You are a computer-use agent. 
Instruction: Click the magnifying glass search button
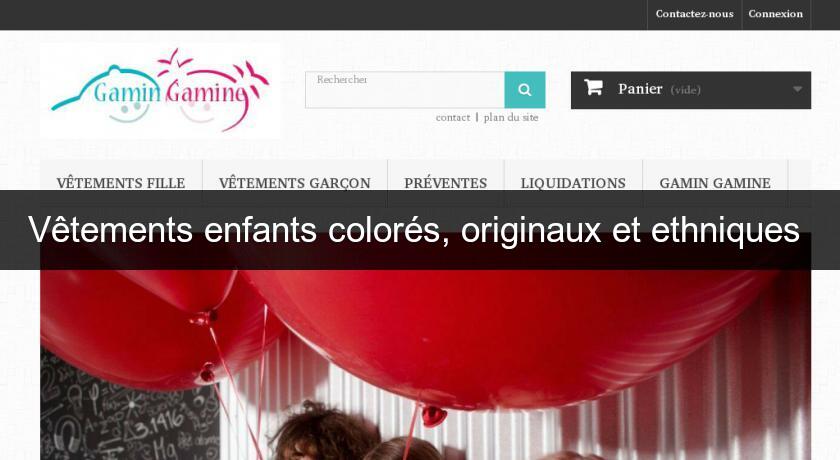point(524,90)
